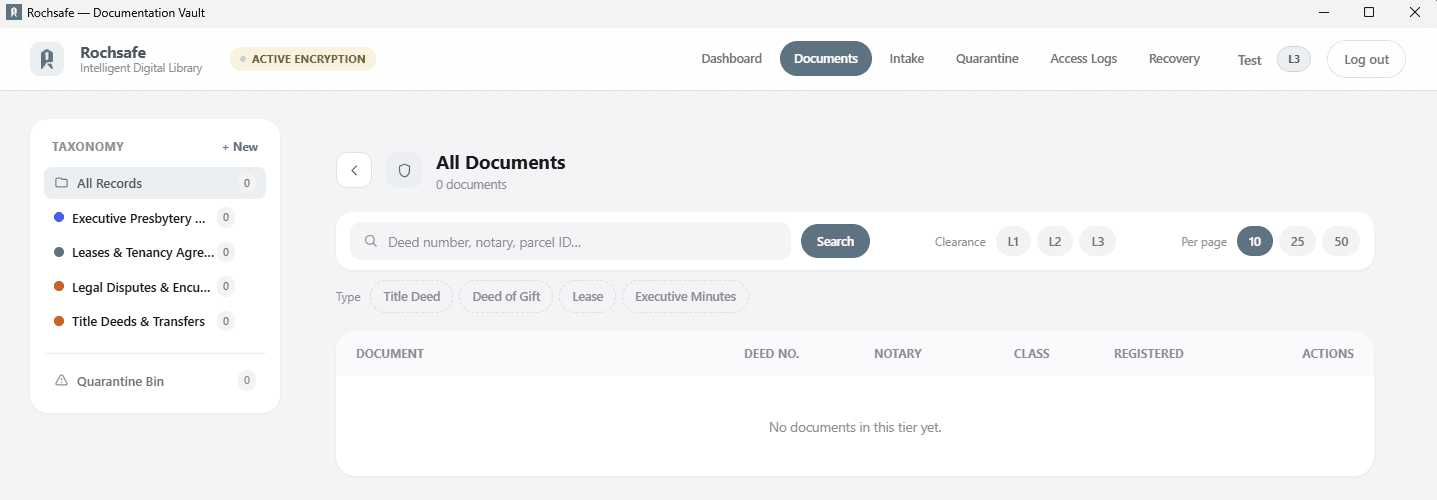Go to the Intake tab

coord(907,59)
